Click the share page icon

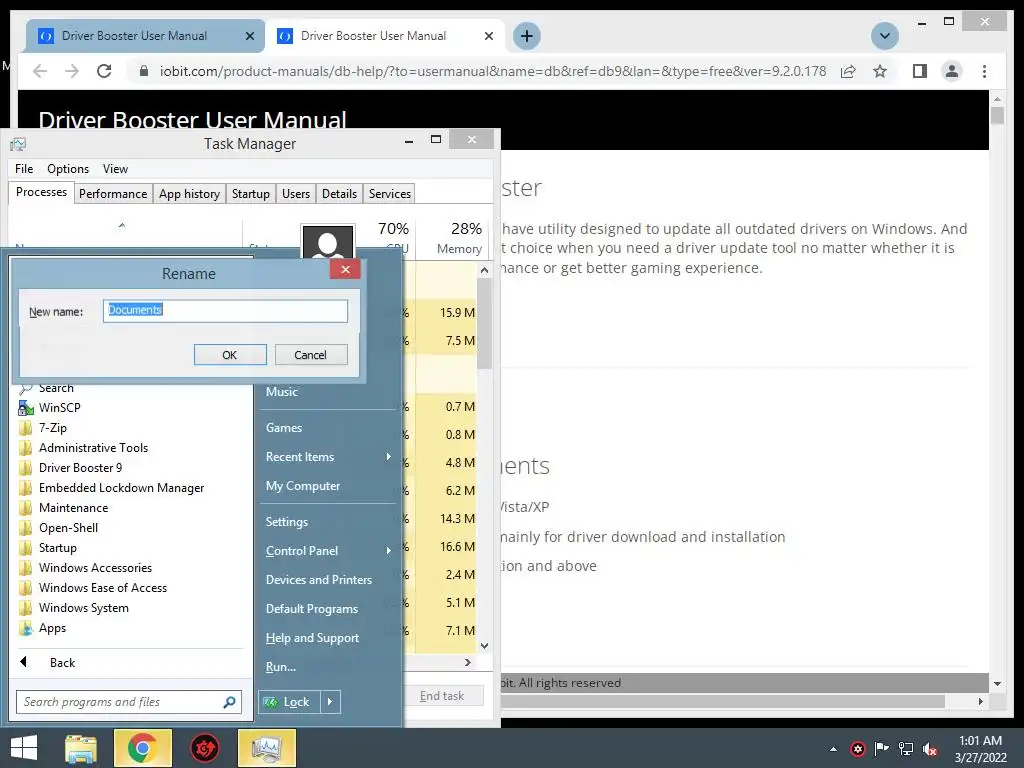848,71
